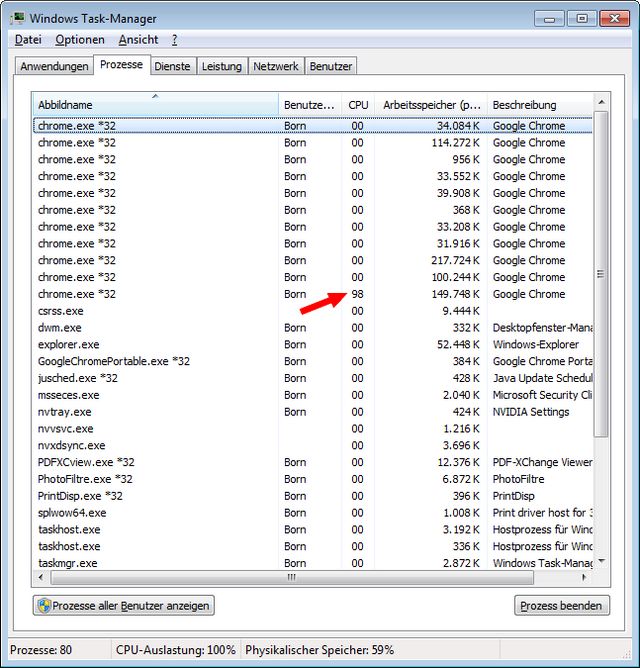Open the Datei menu
Image resolution: width=640 pixels, height=668 pixels.
point(28,40)
